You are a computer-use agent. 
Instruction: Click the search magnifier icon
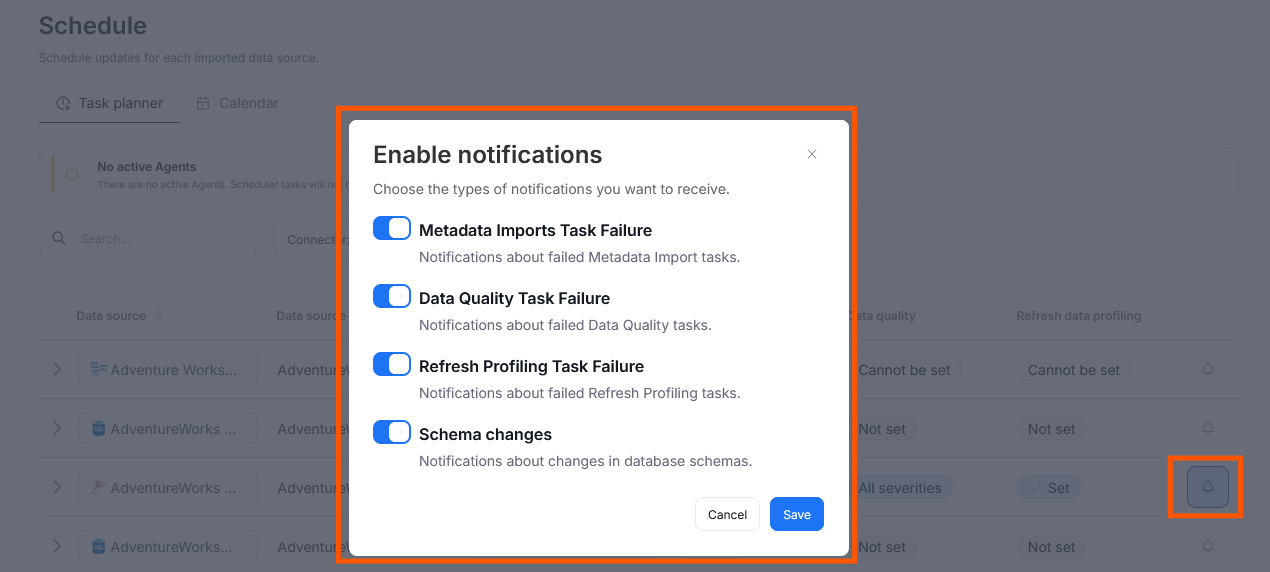60,239
